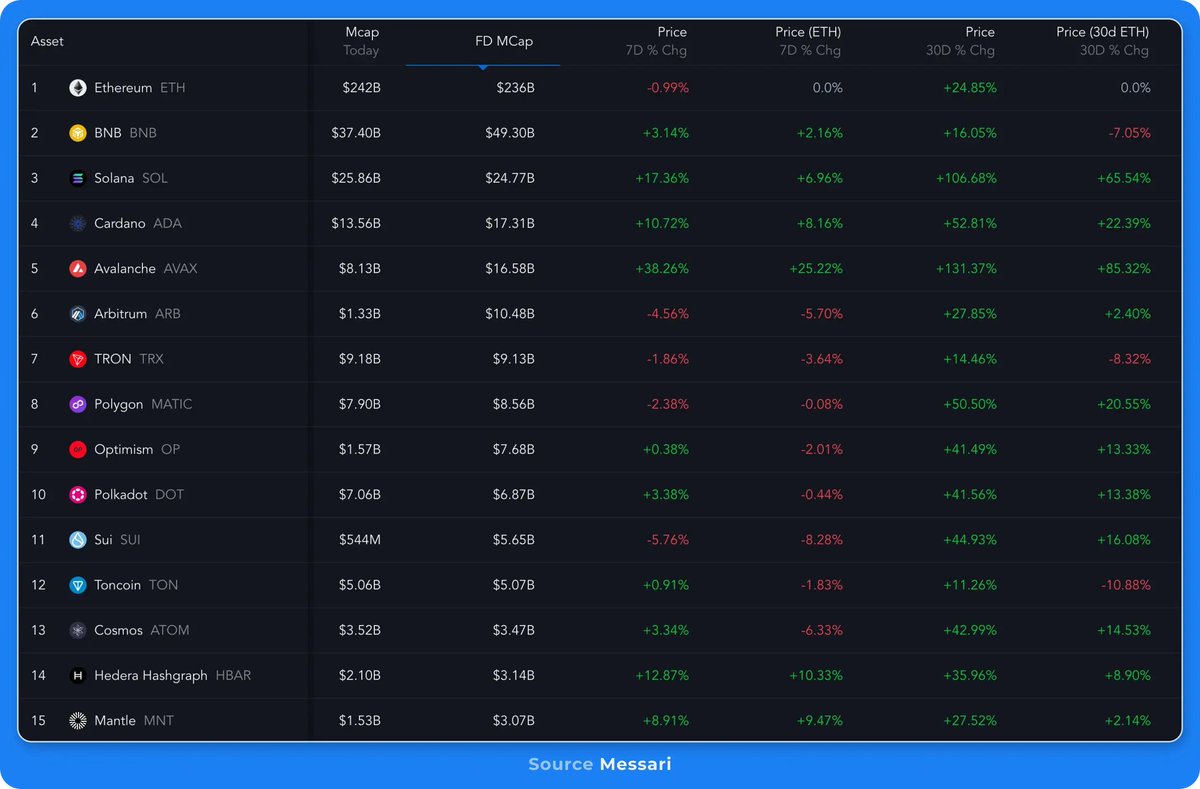The width and height of the screenshot is (1200, 789).
Task: Click the Price (ETH) column header
Action: (x=807, y=41)
